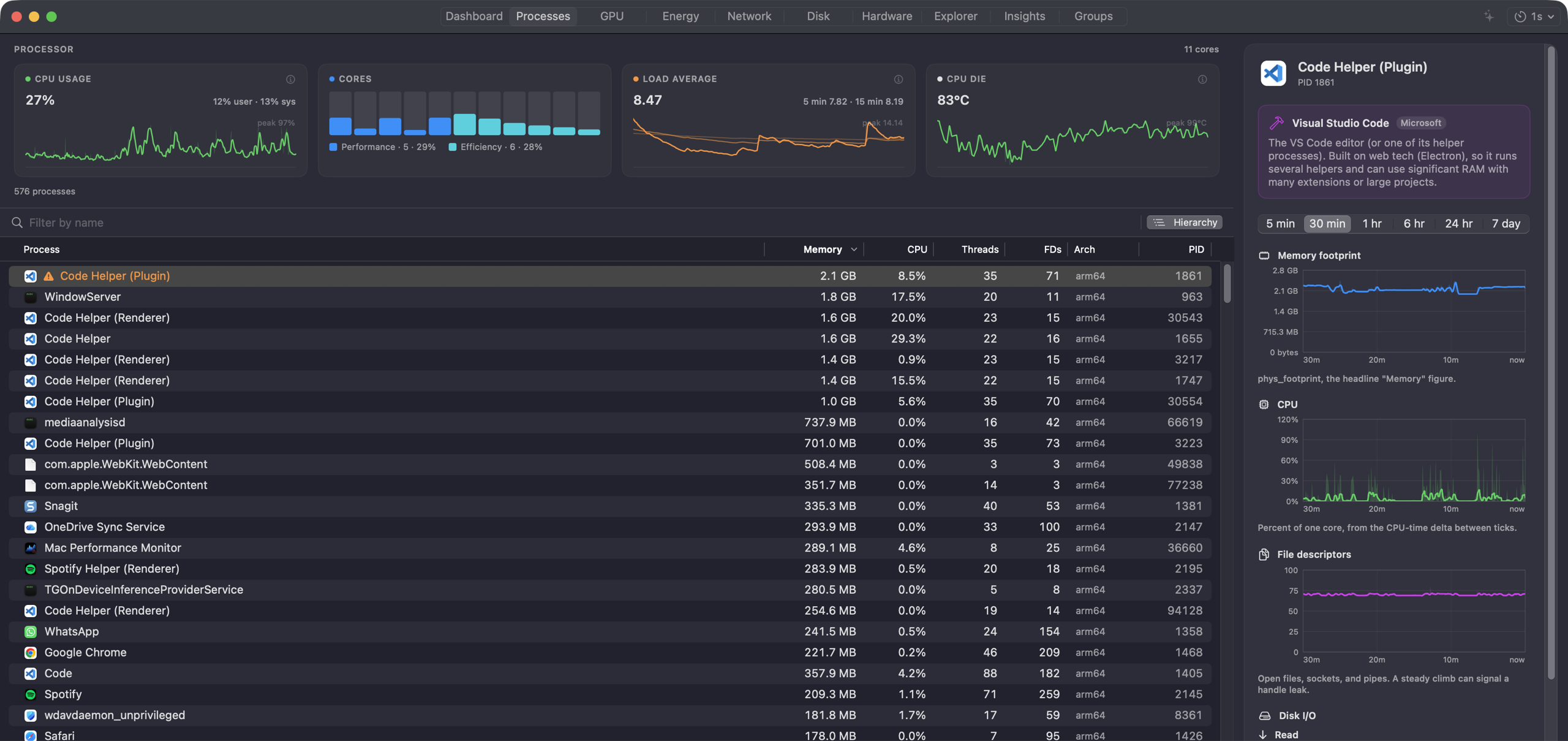
Task: Click the WhatsApp icon in the process list
Action: coord(30,631)
